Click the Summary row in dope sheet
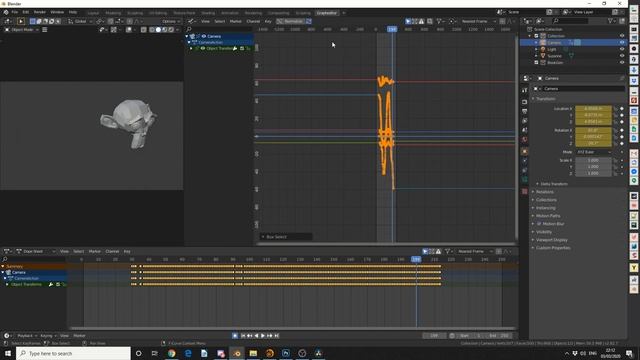This screenshot has width=640, height=360. pos(33,267)
